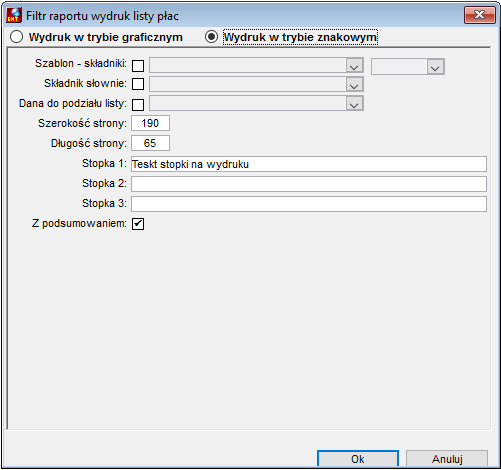Enable the Składnik słownie checkbox

point(138,84)
